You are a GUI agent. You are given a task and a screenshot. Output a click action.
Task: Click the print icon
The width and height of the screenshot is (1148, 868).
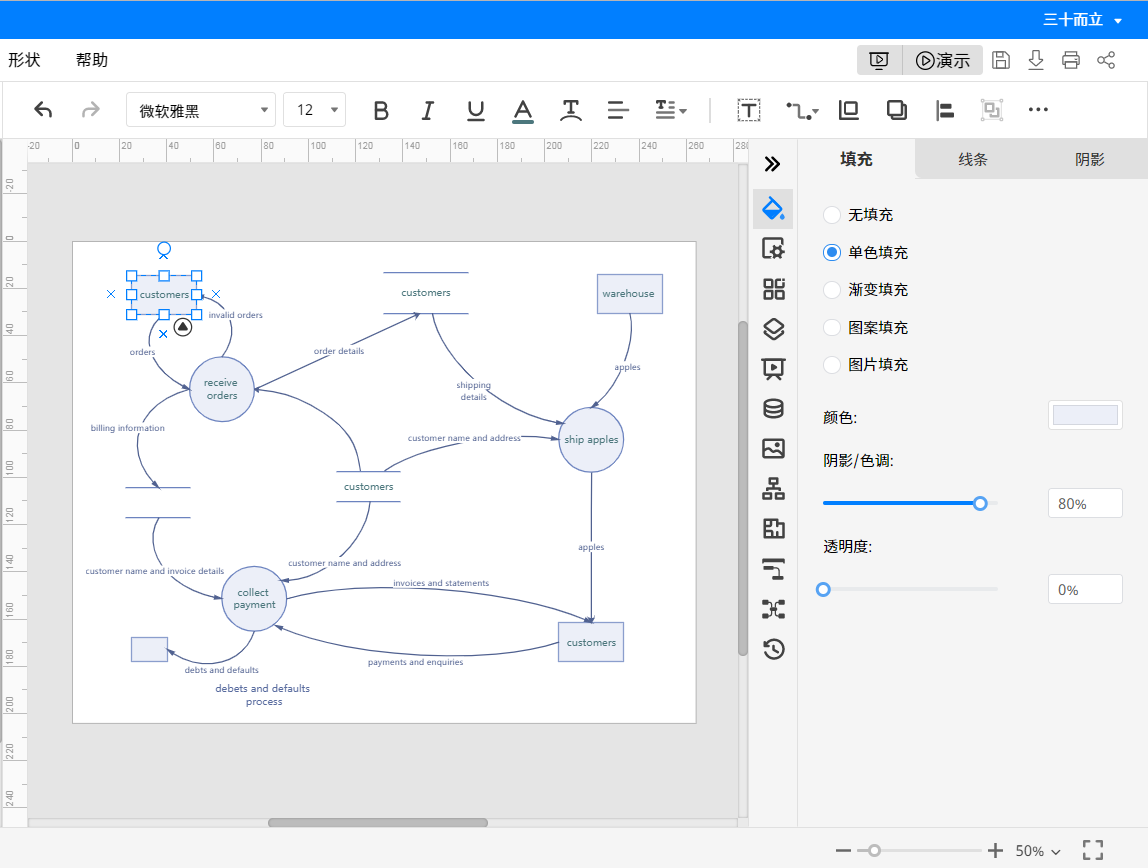(1071, 60)
